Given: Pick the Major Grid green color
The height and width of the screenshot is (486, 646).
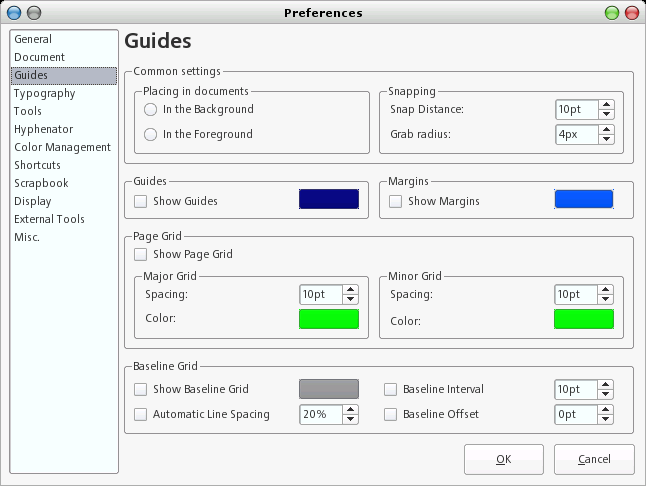Looking at the screenshot, I should (329, 319).
